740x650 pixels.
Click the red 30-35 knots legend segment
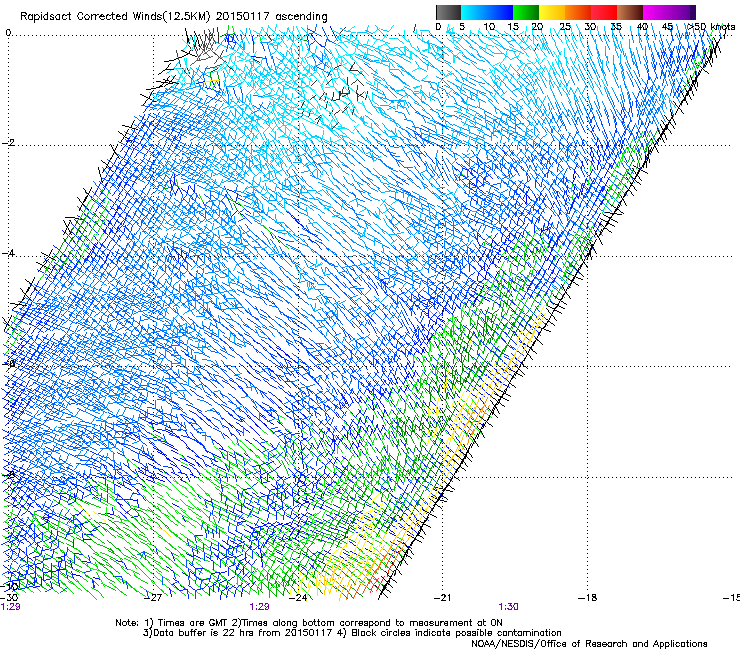click(604, 12)
